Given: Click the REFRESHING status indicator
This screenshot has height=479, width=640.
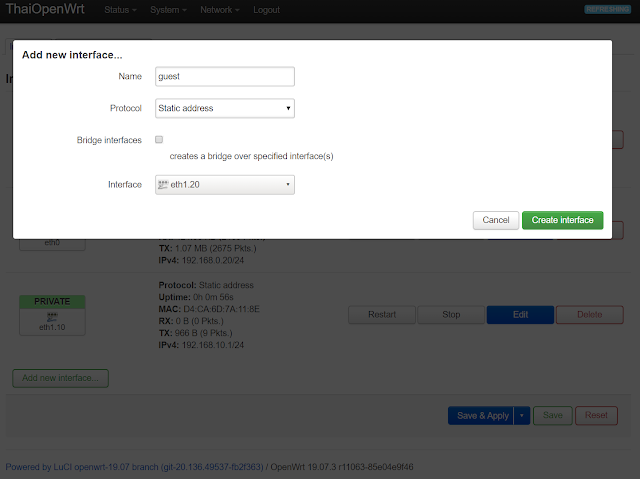Looking at the screenshot, I should pyautogui.click(x=607, y=9).
